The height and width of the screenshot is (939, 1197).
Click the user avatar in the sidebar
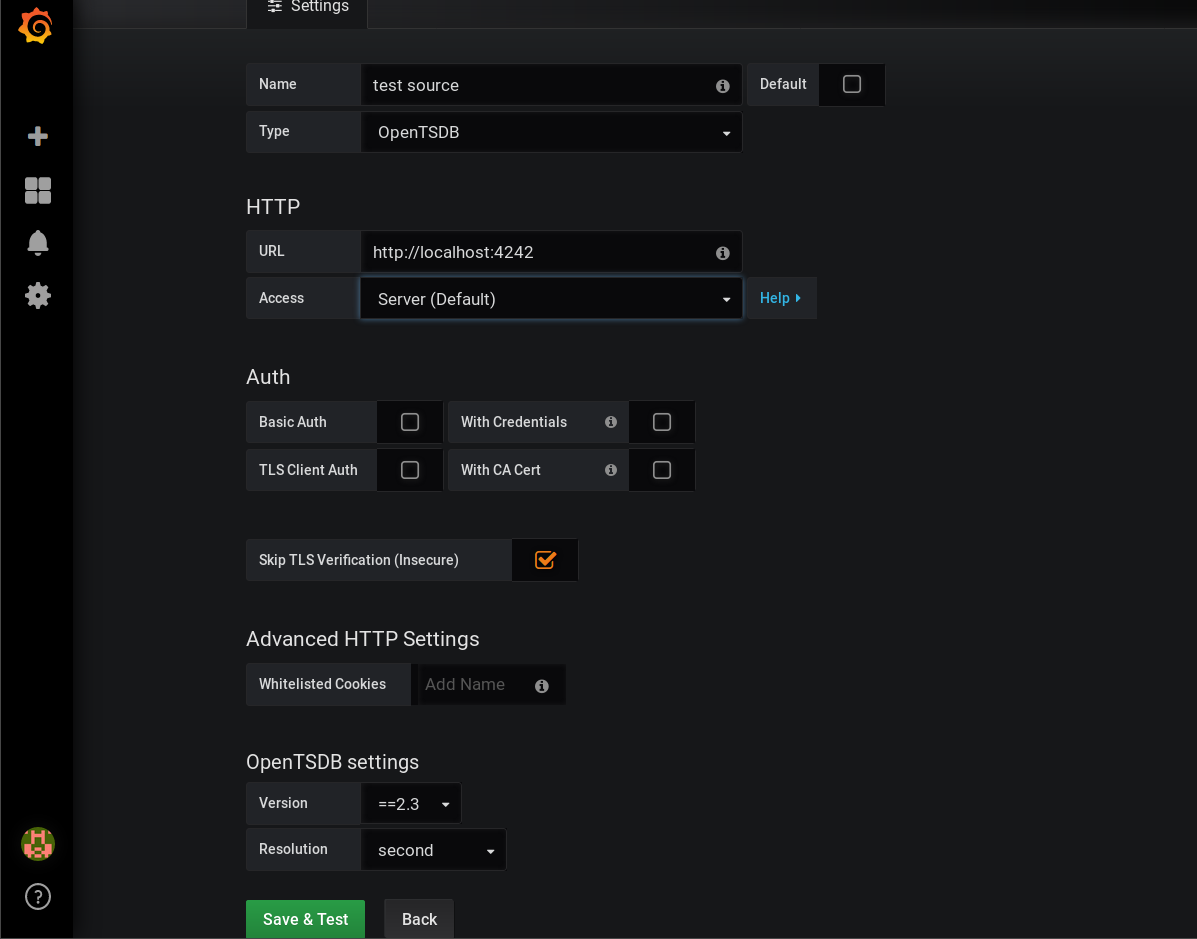tap(37, 843)
